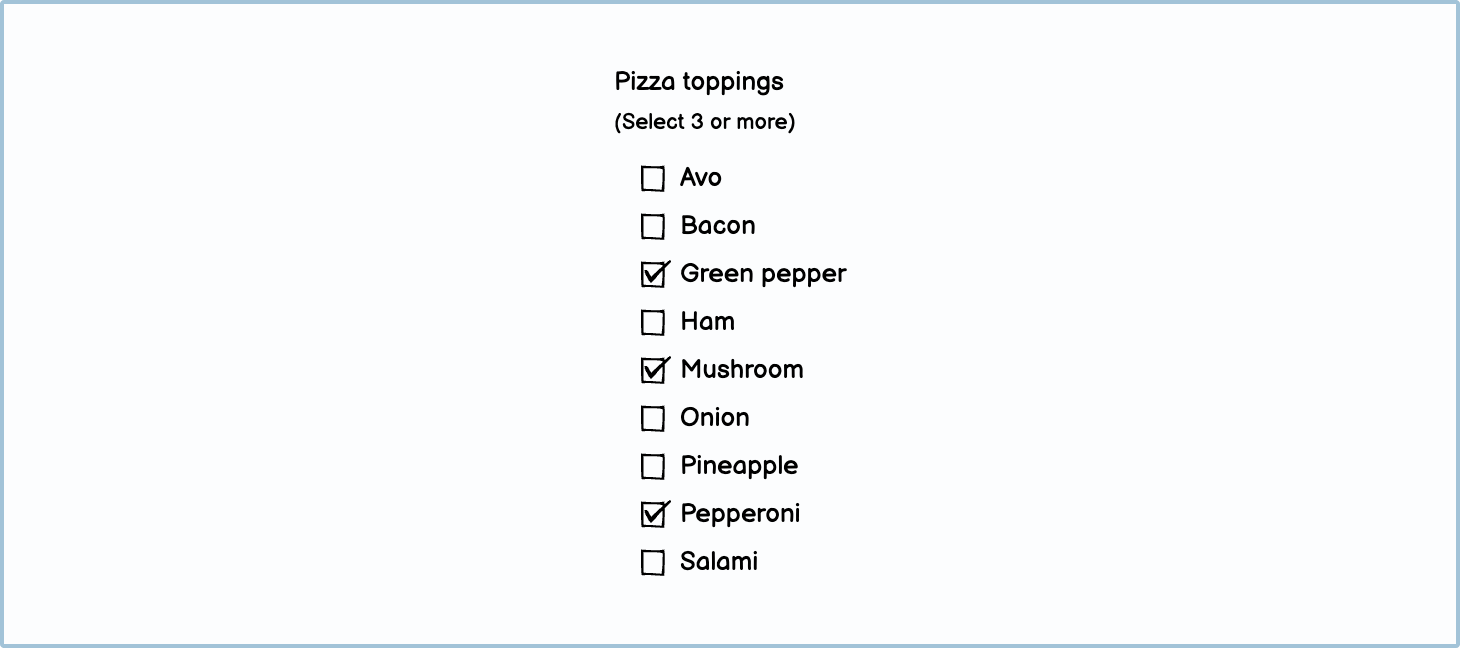This screenshot has width=1460, height=648.
Task: Click the "Avo" label text
Action: 700,178
